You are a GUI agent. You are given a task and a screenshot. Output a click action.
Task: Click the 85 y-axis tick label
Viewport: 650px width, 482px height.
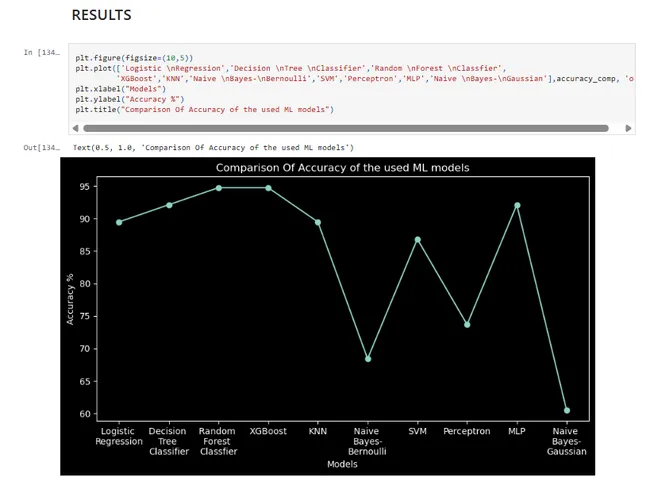coord(85,252)
